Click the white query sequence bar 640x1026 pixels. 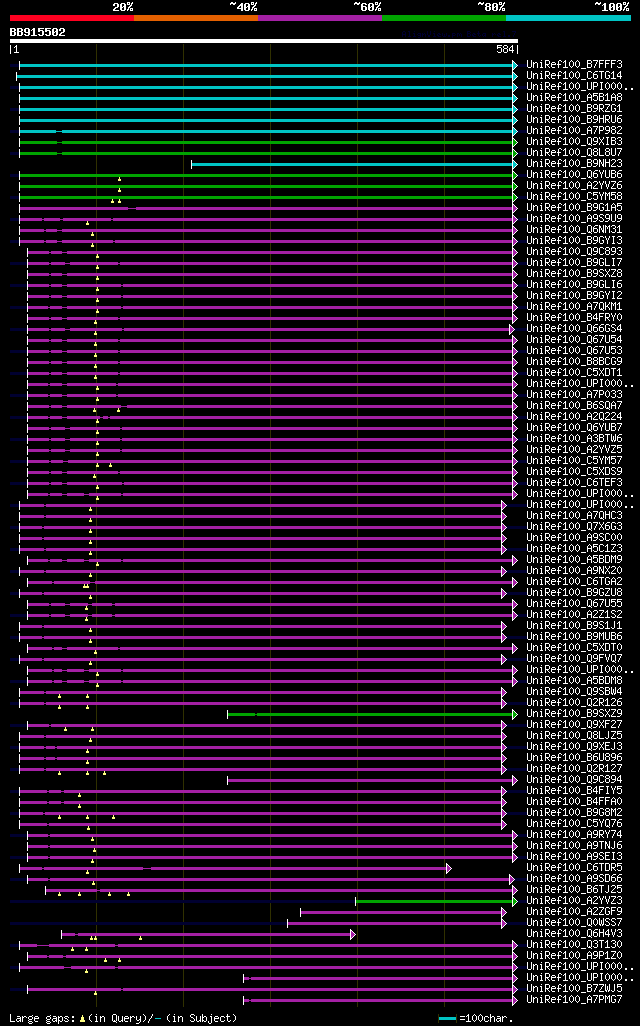coord(264,41)
